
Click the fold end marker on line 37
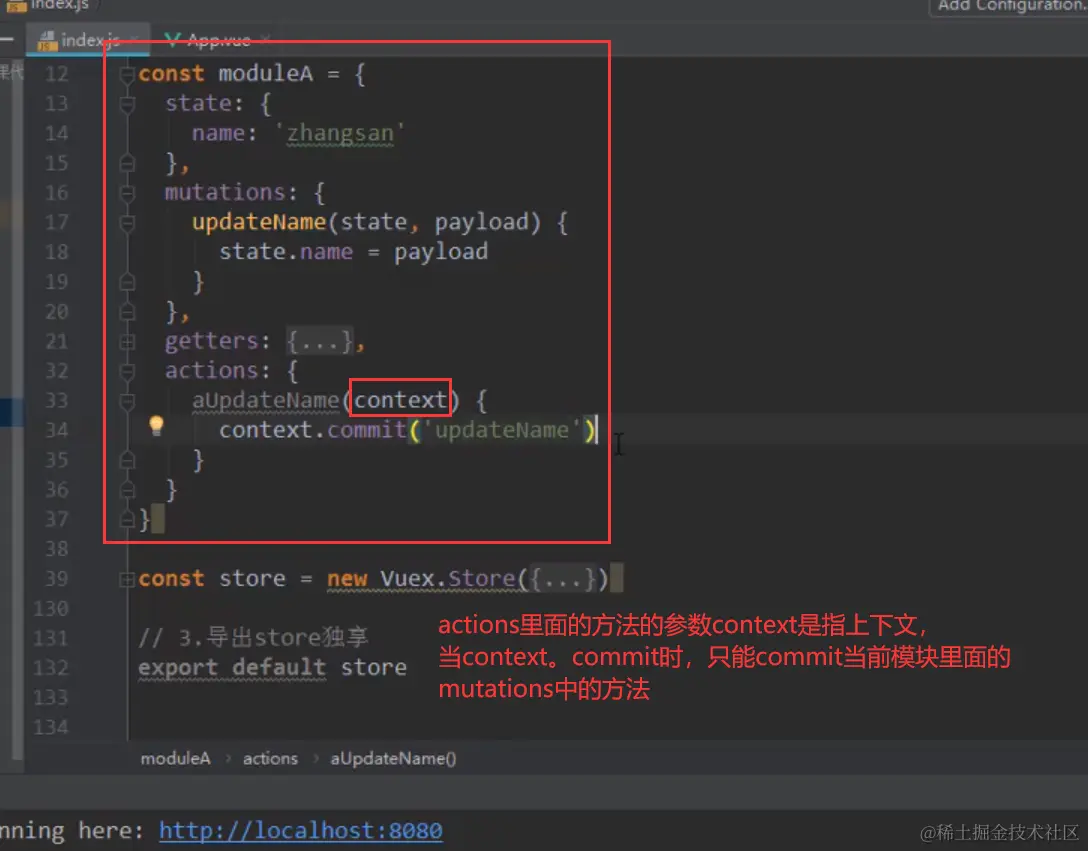click(127, 519)
